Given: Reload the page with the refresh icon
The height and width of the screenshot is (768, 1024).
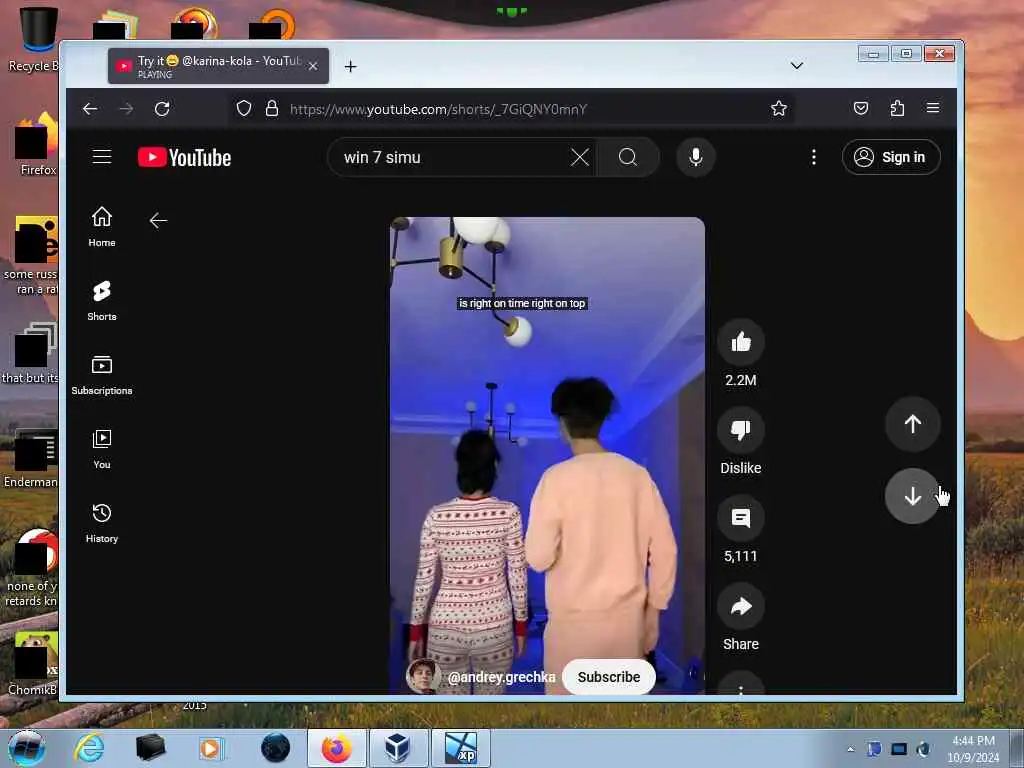Looking at the screenshot, I should [162, 108].
